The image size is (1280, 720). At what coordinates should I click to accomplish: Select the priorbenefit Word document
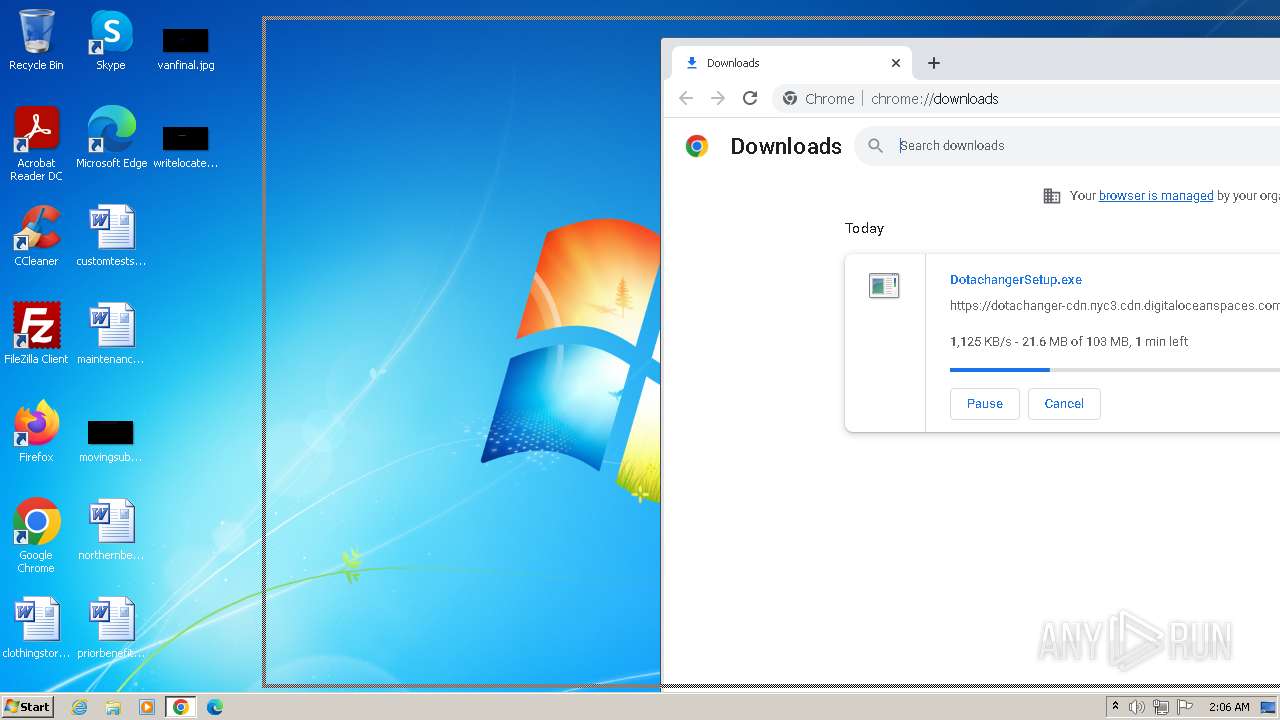111,629
